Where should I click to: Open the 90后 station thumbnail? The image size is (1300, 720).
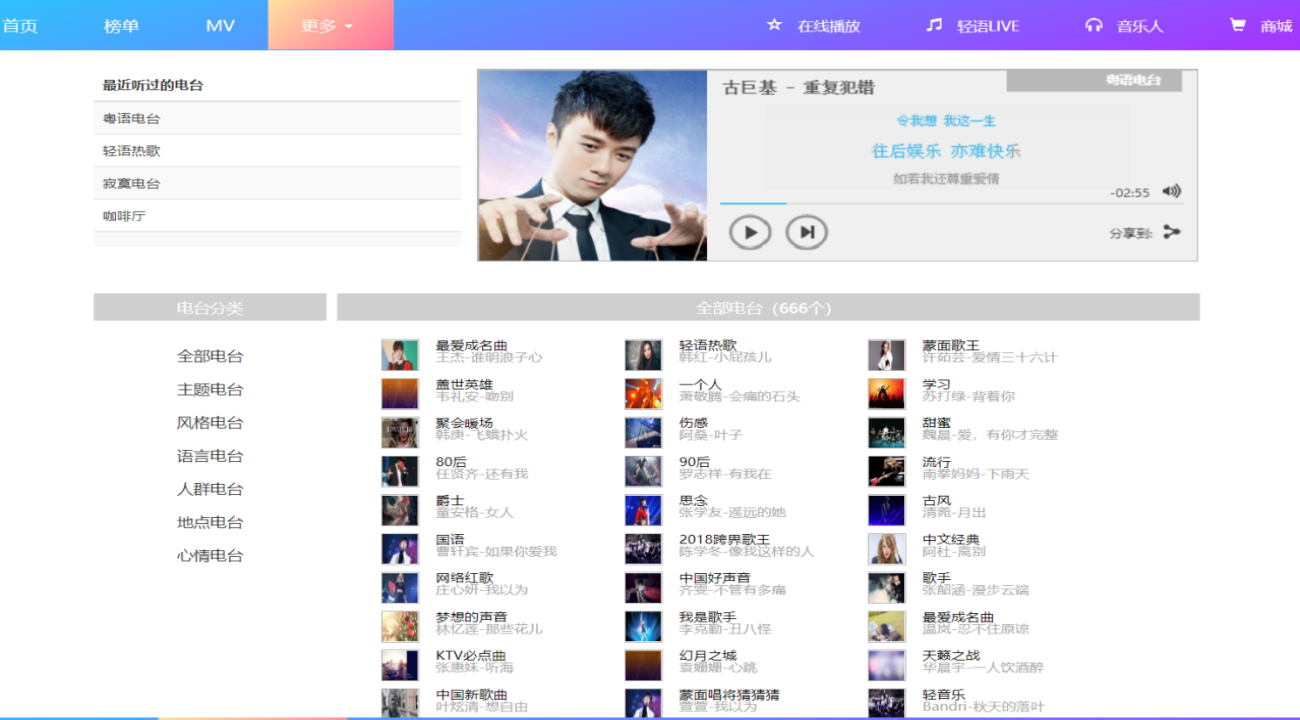[643, 471]
